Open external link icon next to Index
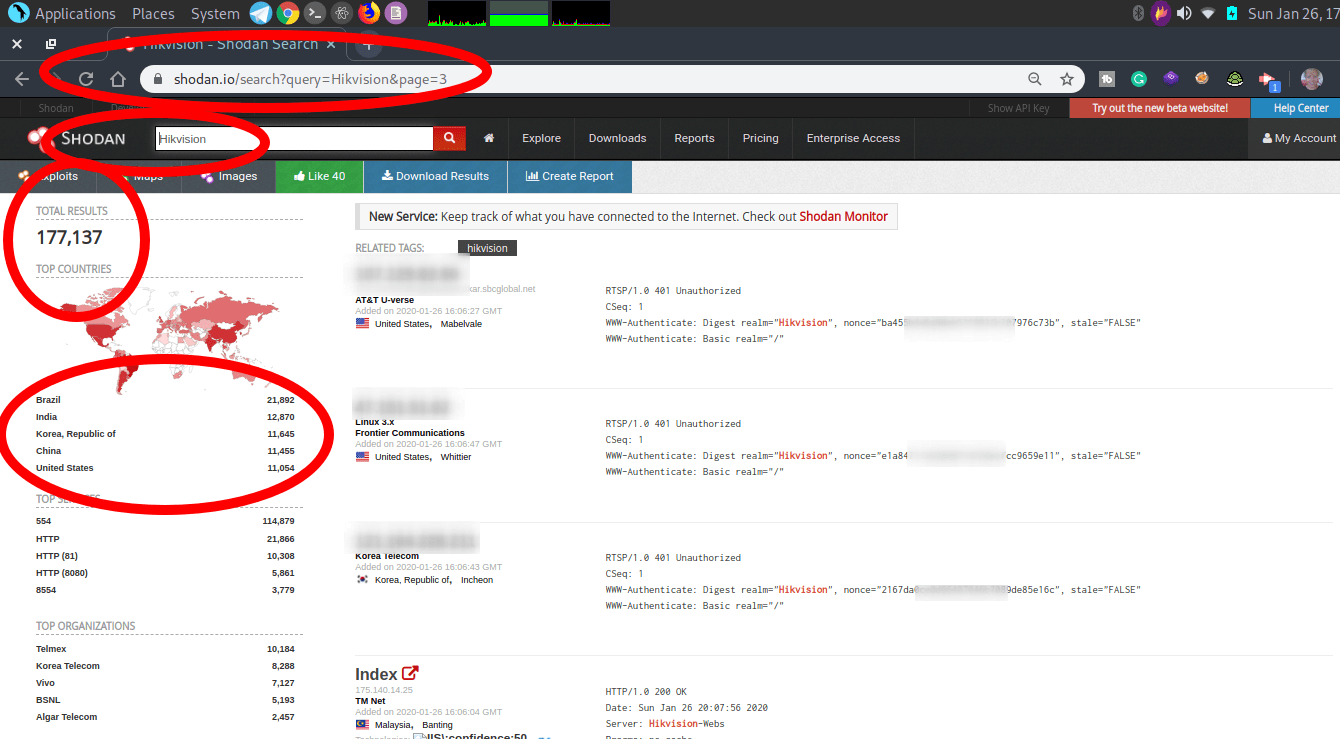The width and height of the screenshot is (1340, 739). (x=410, y=674)
